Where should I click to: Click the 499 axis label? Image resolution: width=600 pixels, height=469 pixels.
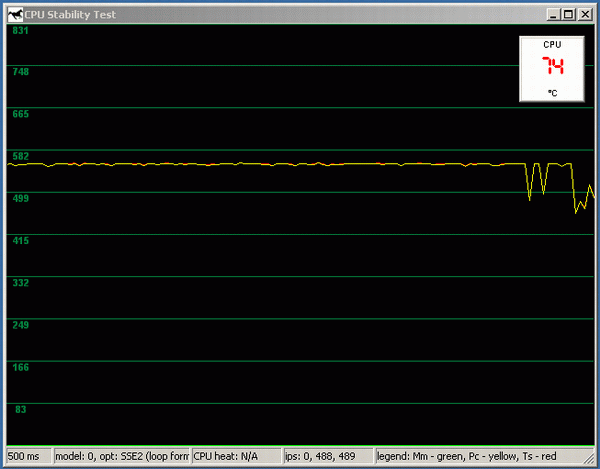20,199
